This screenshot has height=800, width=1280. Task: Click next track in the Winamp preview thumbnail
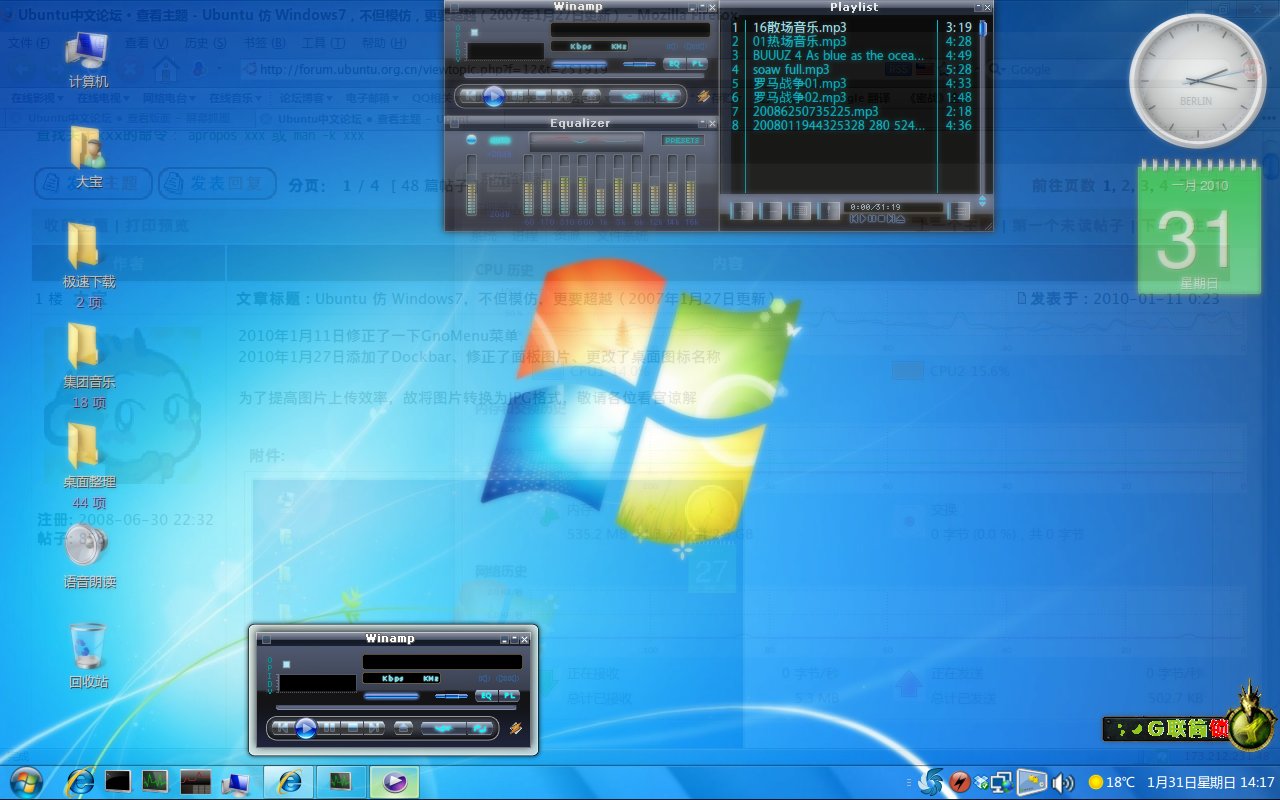tap(374, 728)
